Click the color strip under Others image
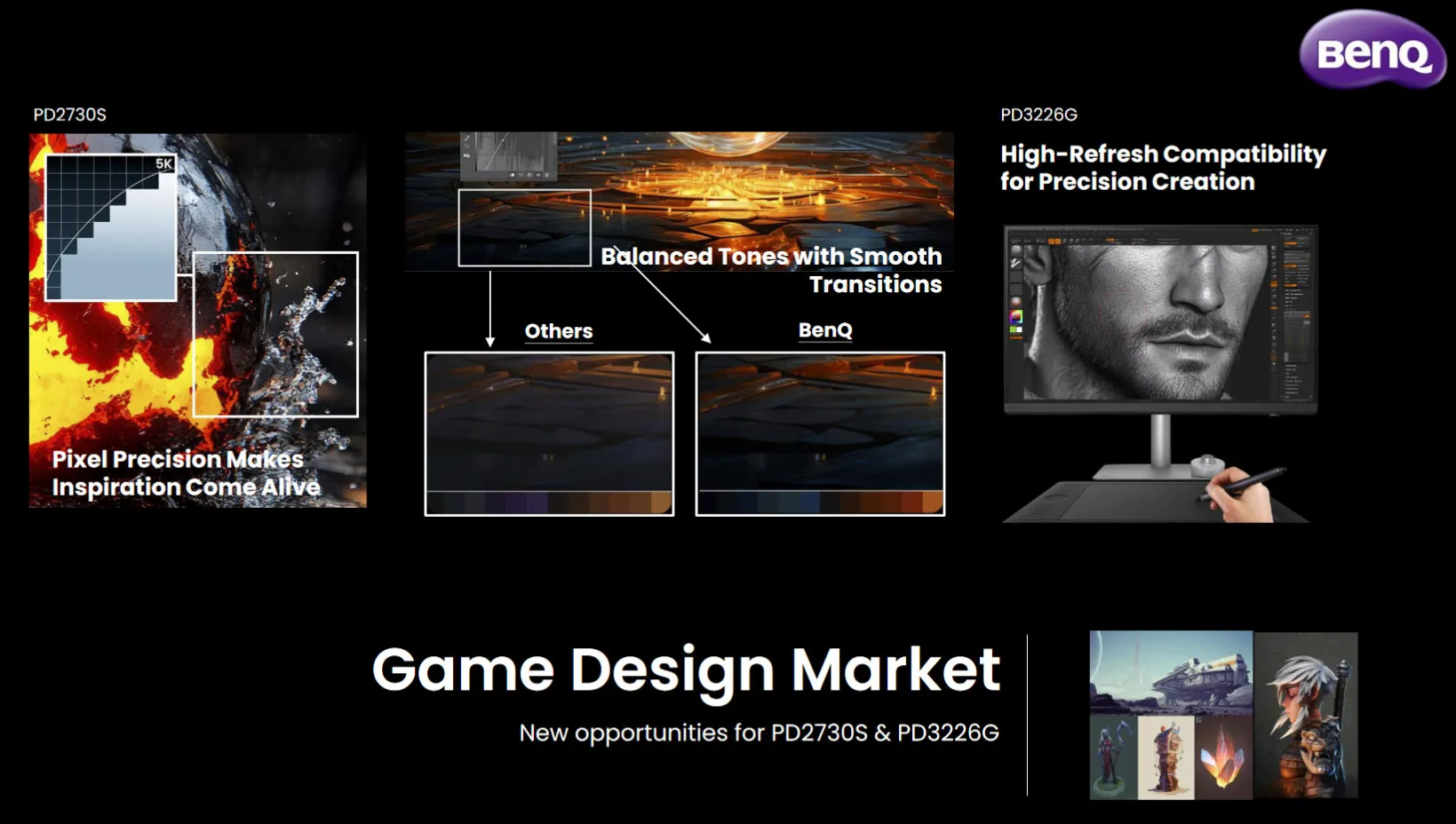The width and height of the screenshot is (1456, 824). pyautogui.click(x=549, y=503)
